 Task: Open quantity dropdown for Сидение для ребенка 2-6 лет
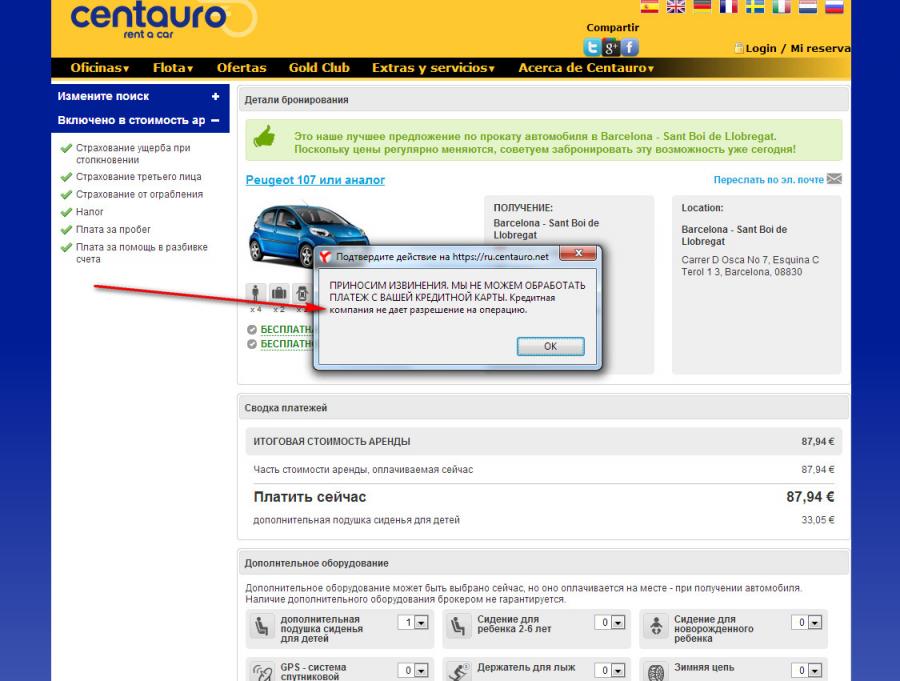coord(618,622)
